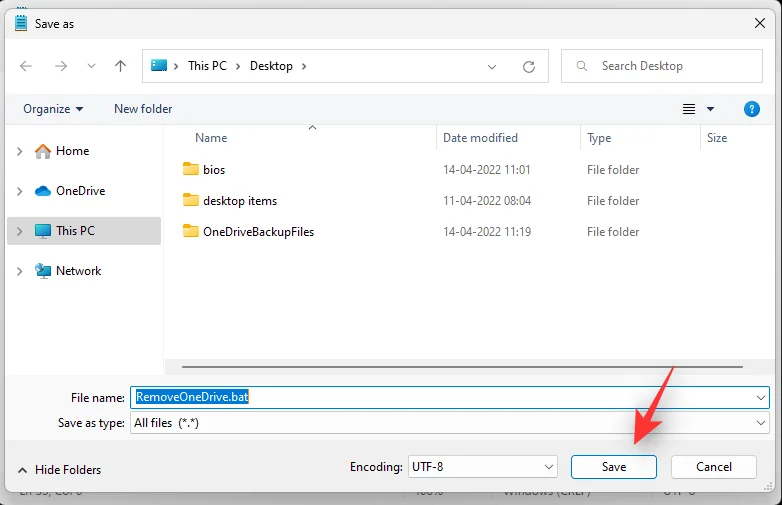The height and width of the screenshot is (505, 782).
Task: Expand chevron after Desktop in address path
Action: click(x=304, y=66)
